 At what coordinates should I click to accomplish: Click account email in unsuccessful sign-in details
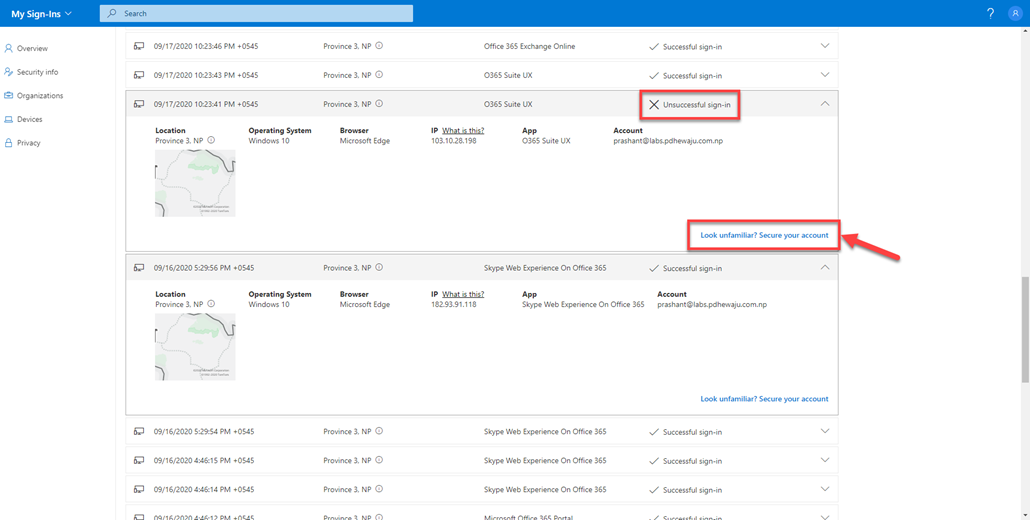(x=668, y=141)
